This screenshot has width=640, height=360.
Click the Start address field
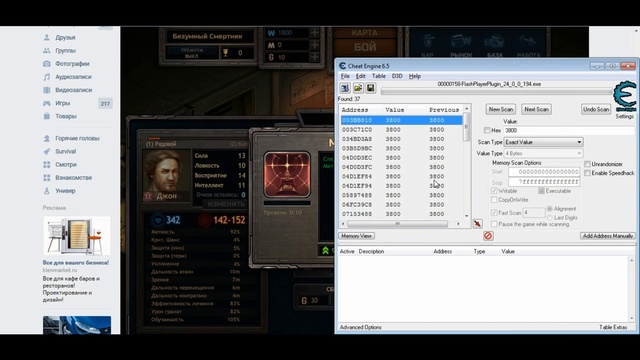544,172
